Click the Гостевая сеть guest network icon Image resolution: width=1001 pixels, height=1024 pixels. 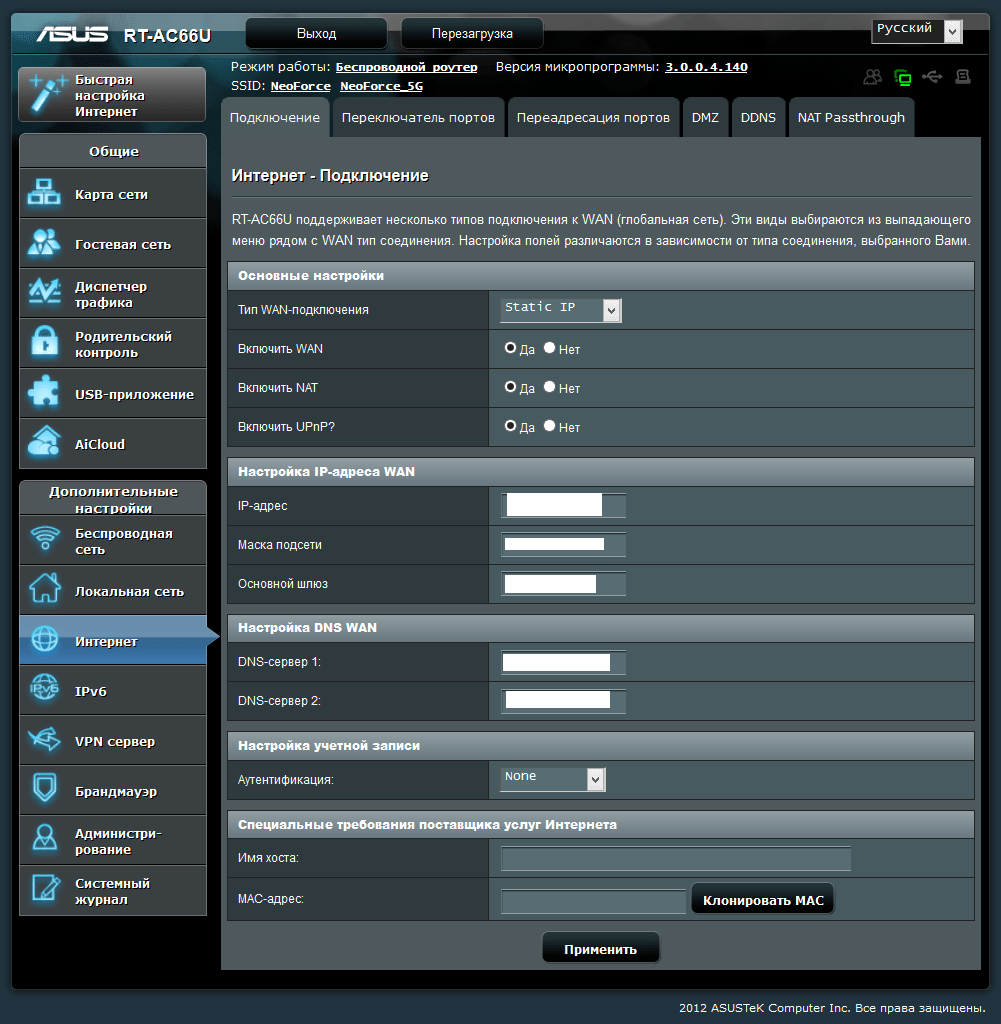coord(44,243)
